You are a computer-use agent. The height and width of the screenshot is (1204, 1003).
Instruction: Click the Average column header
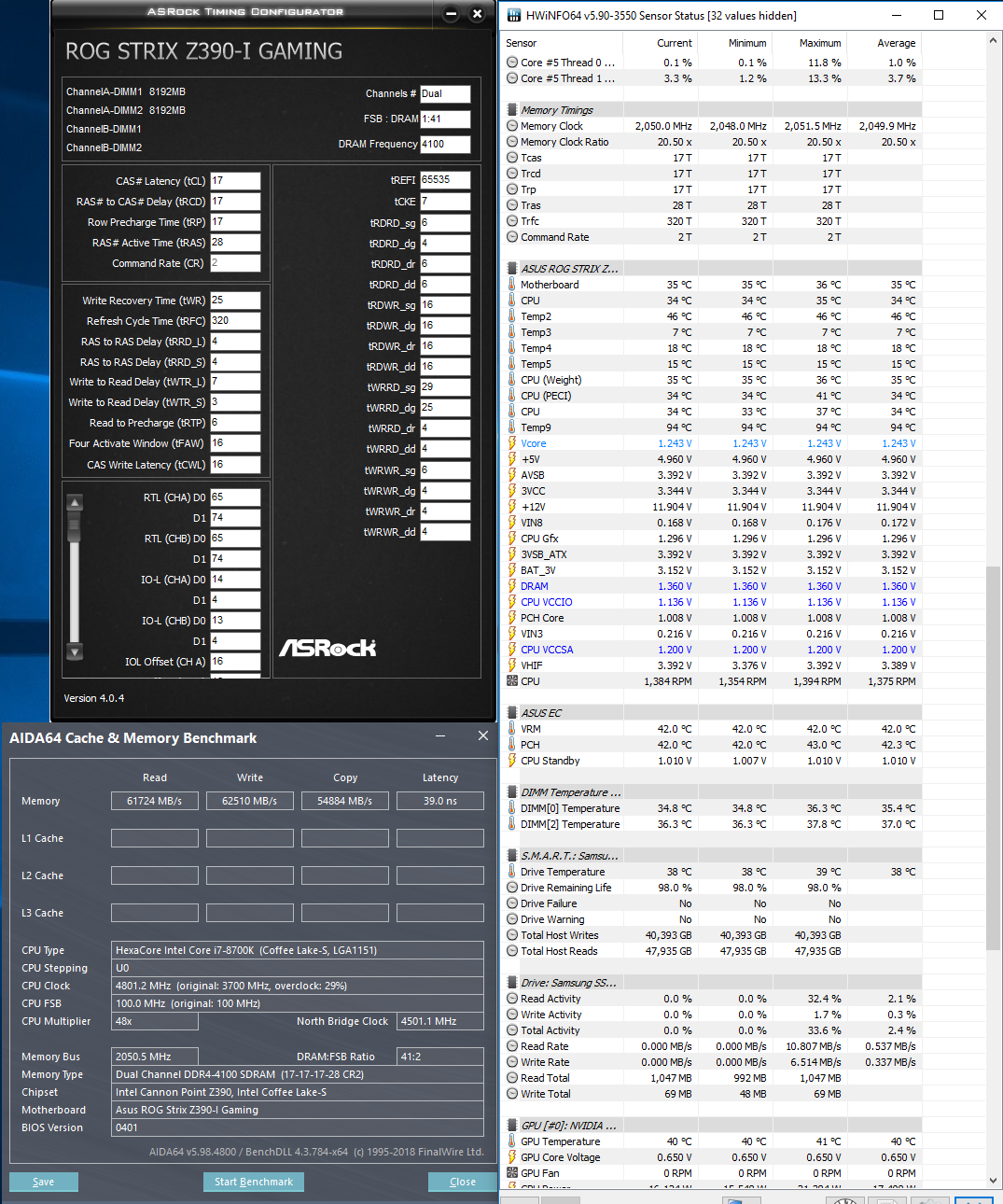(897, 43)
